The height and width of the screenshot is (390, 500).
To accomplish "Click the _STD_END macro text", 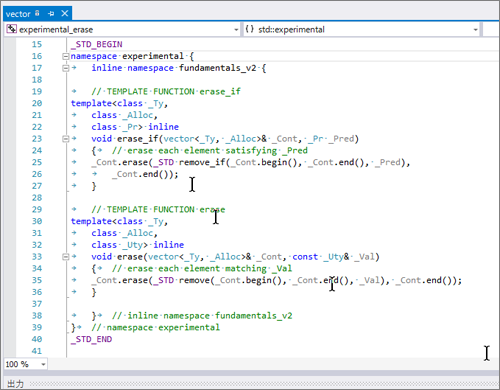I will 92,339.
